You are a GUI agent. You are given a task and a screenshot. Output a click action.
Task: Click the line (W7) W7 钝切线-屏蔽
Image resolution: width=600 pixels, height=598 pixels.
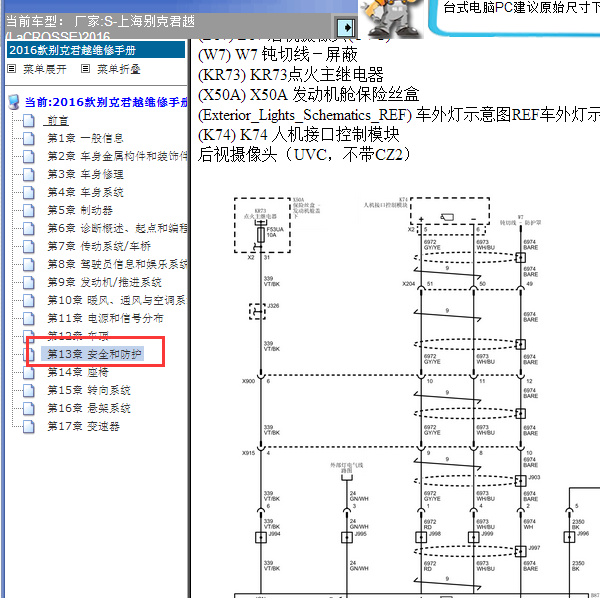click(278, 55)
